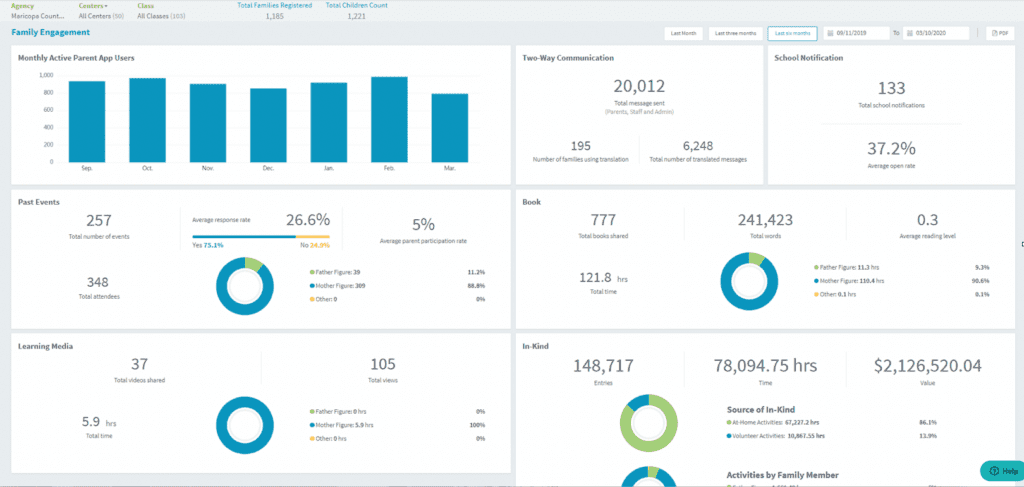Viewport: 1024px width, 487px height.
Task: Click the No 24.9% response label
Action: [x=315, y=245]
